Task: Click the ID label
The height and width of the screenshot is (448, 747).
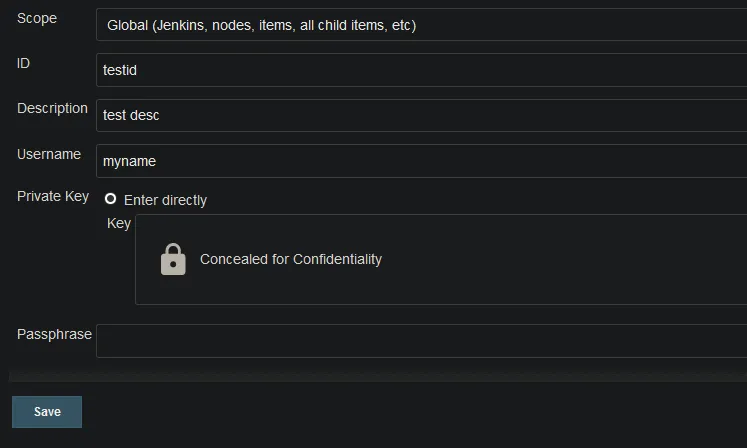Action: tap(24, 63)
